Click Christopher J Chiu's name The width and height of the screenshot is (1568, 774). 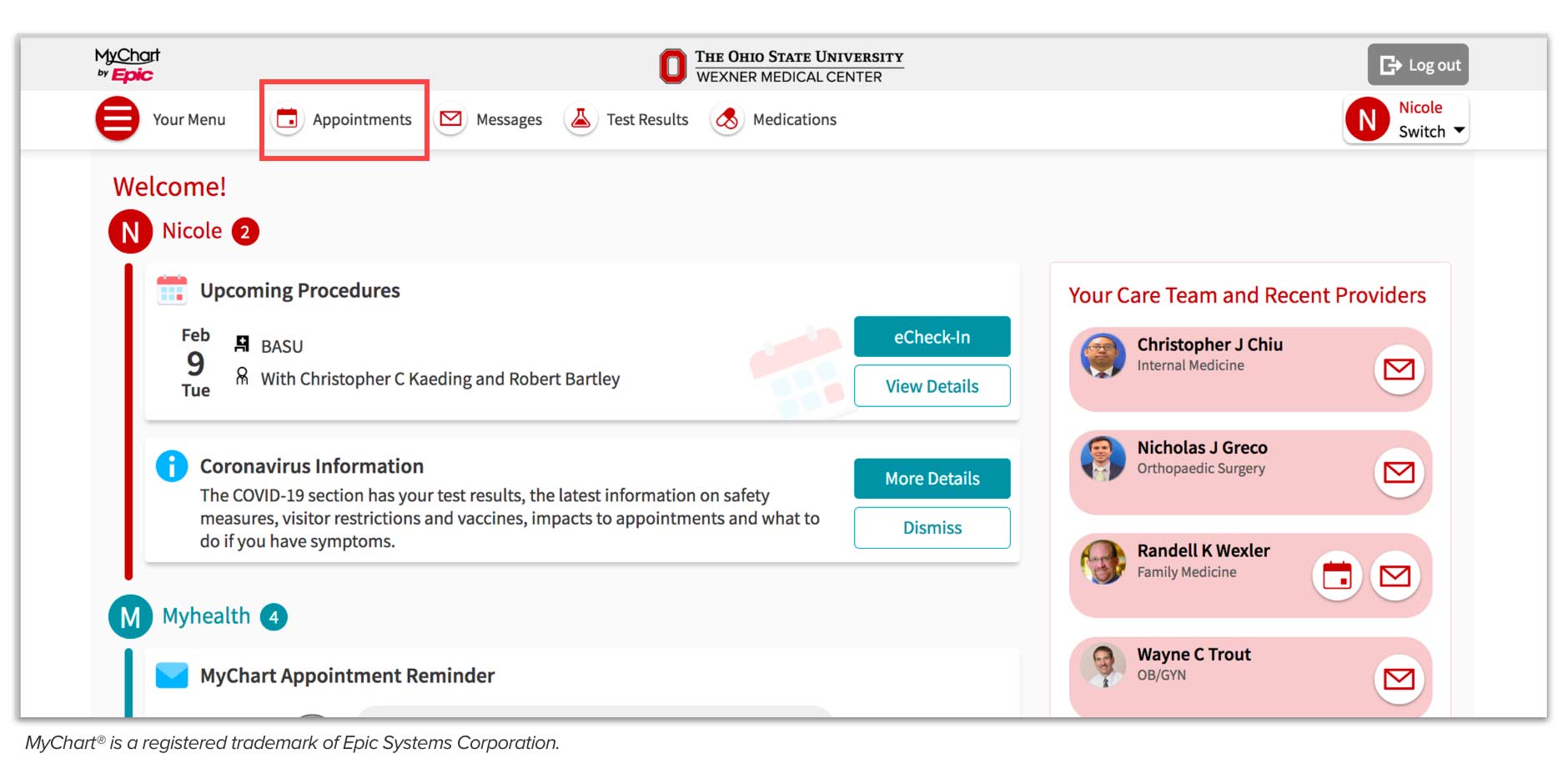click(1209, 344)
